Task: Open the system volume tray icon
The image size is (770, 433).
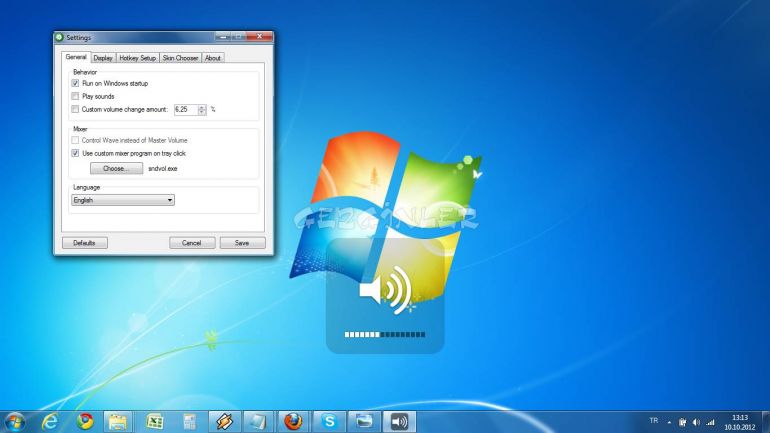Action: (696, 422)
